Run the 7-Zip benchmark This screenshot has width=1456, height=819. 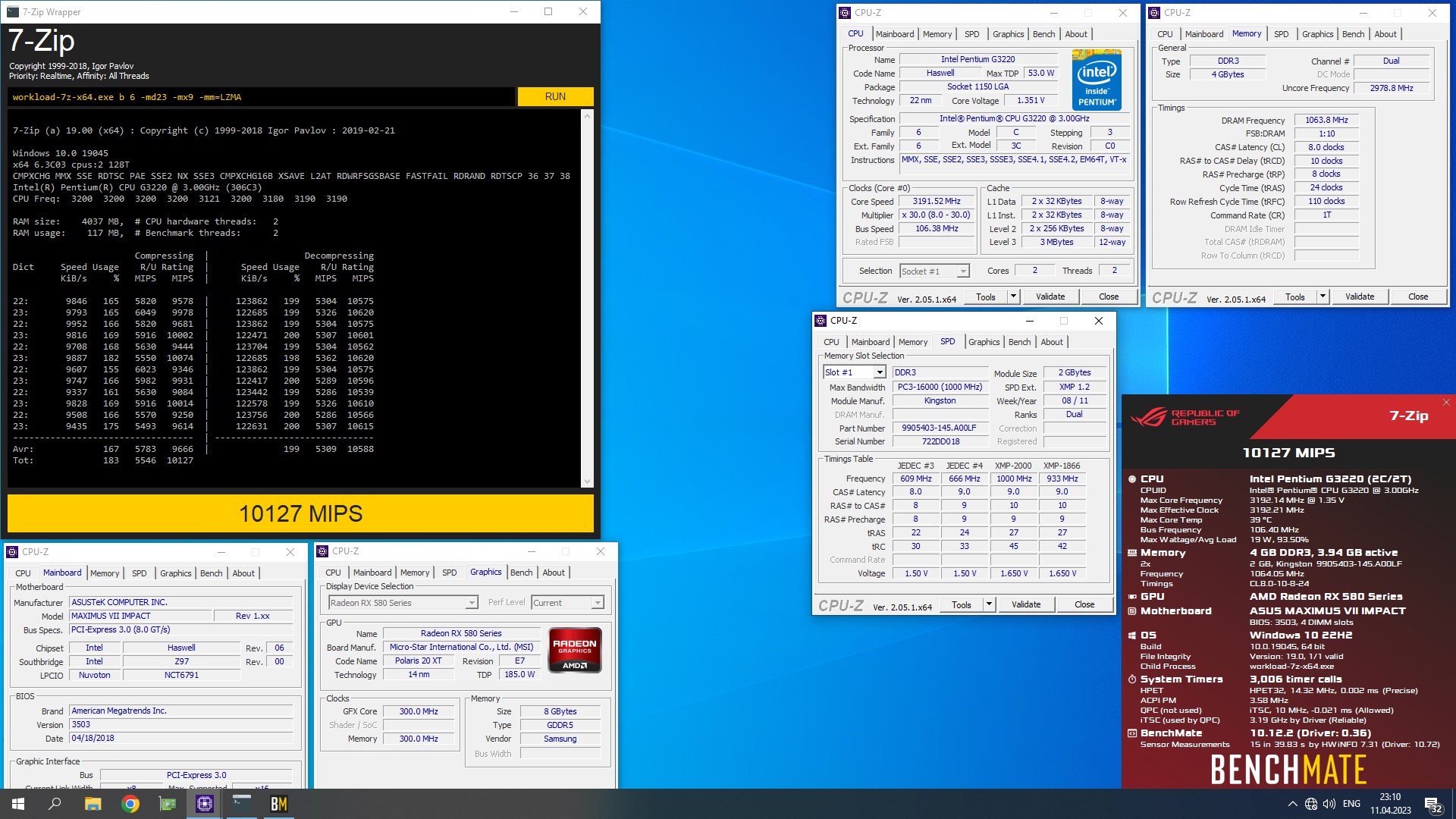(x=555, y=97)
